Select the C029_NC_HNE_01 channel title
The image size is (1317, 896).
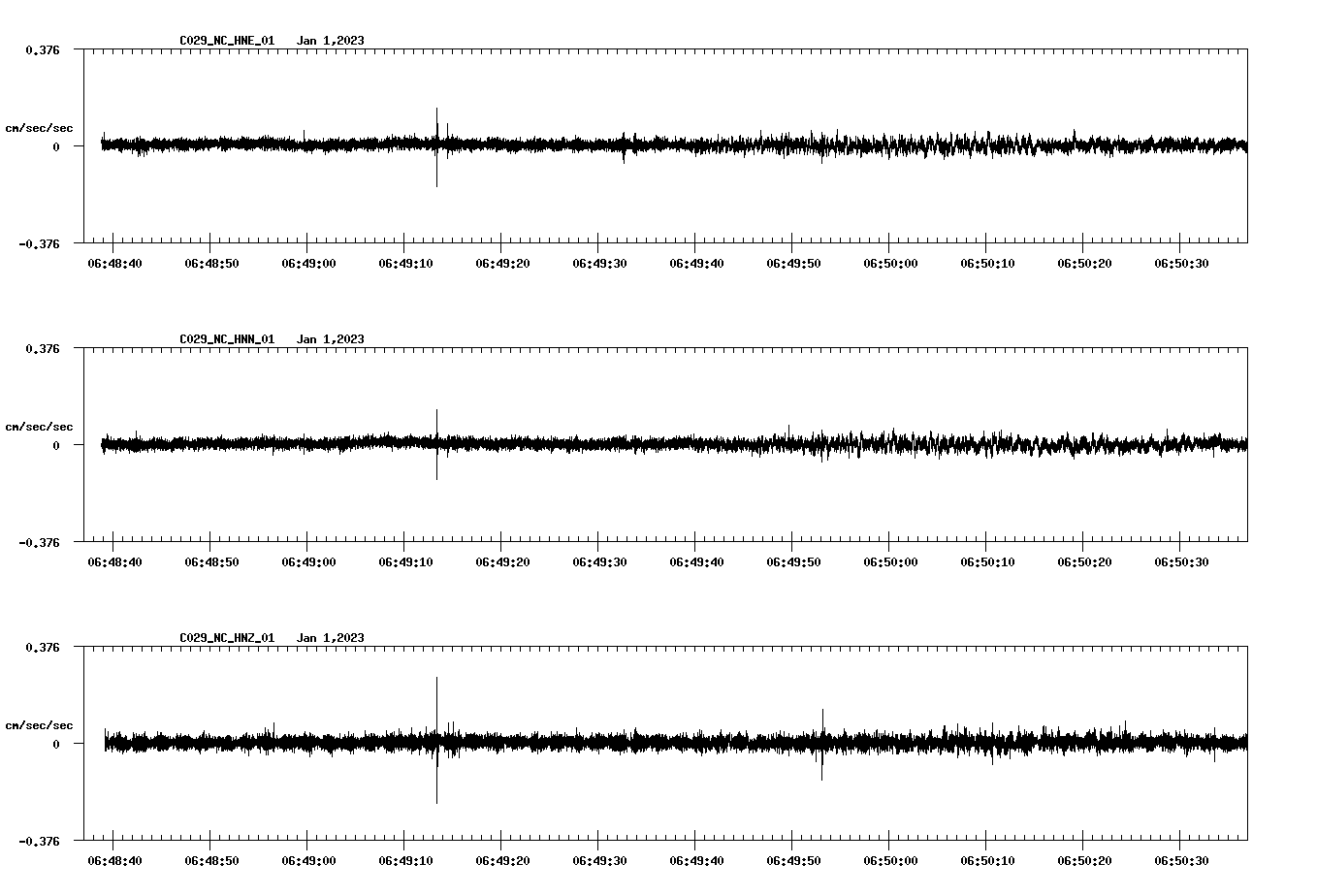225,41
